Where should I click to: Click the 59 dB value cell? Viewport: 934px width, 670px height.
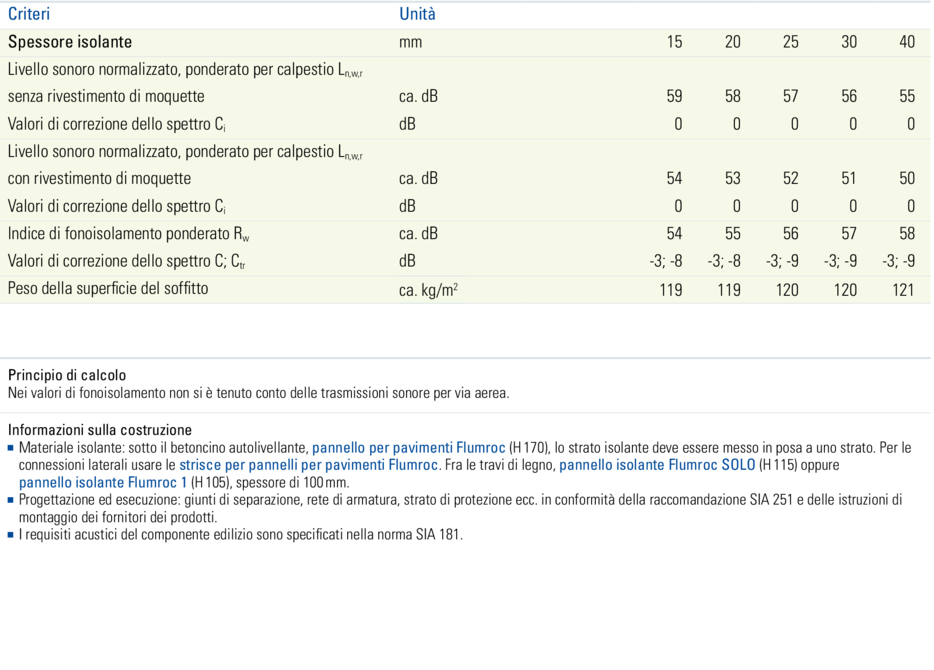(674, 97)
